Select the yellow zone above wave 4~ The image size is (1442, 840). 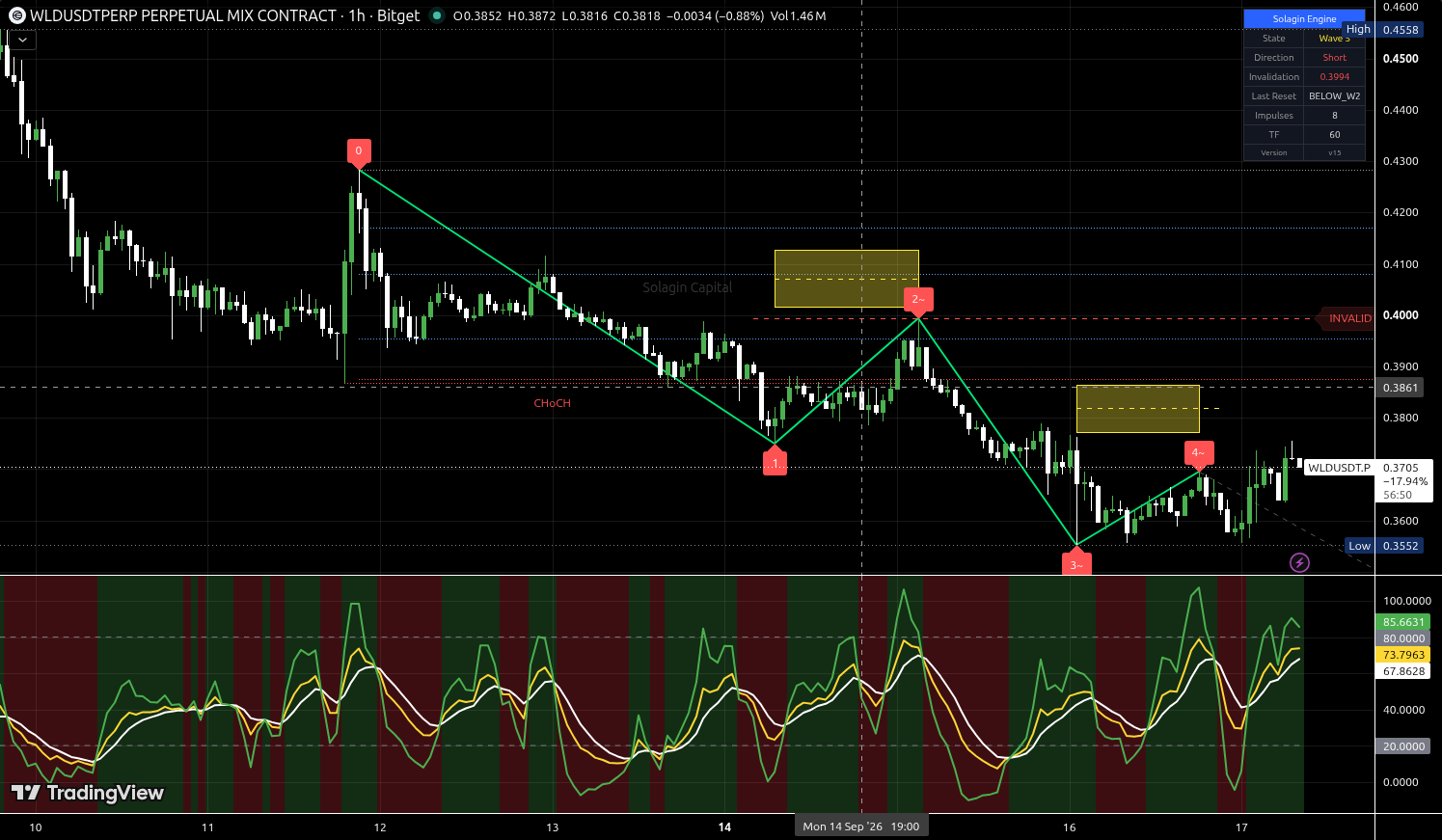(1137, 409)
